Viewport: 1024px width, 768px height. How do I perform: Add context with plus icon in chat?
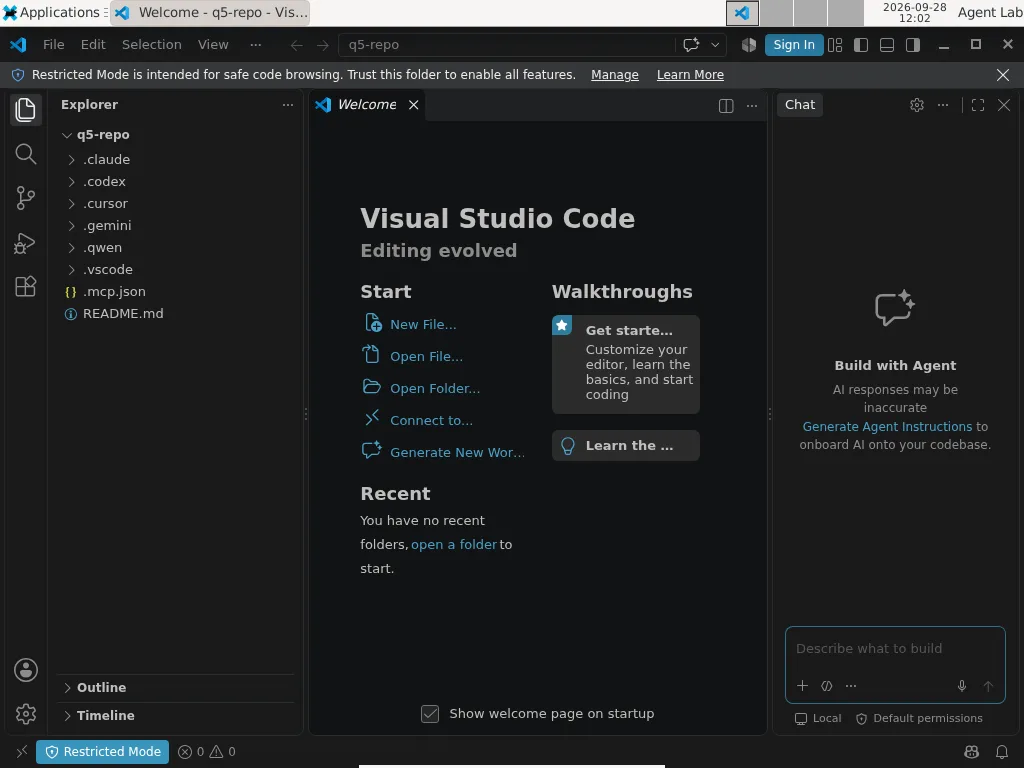pos(803,686)
